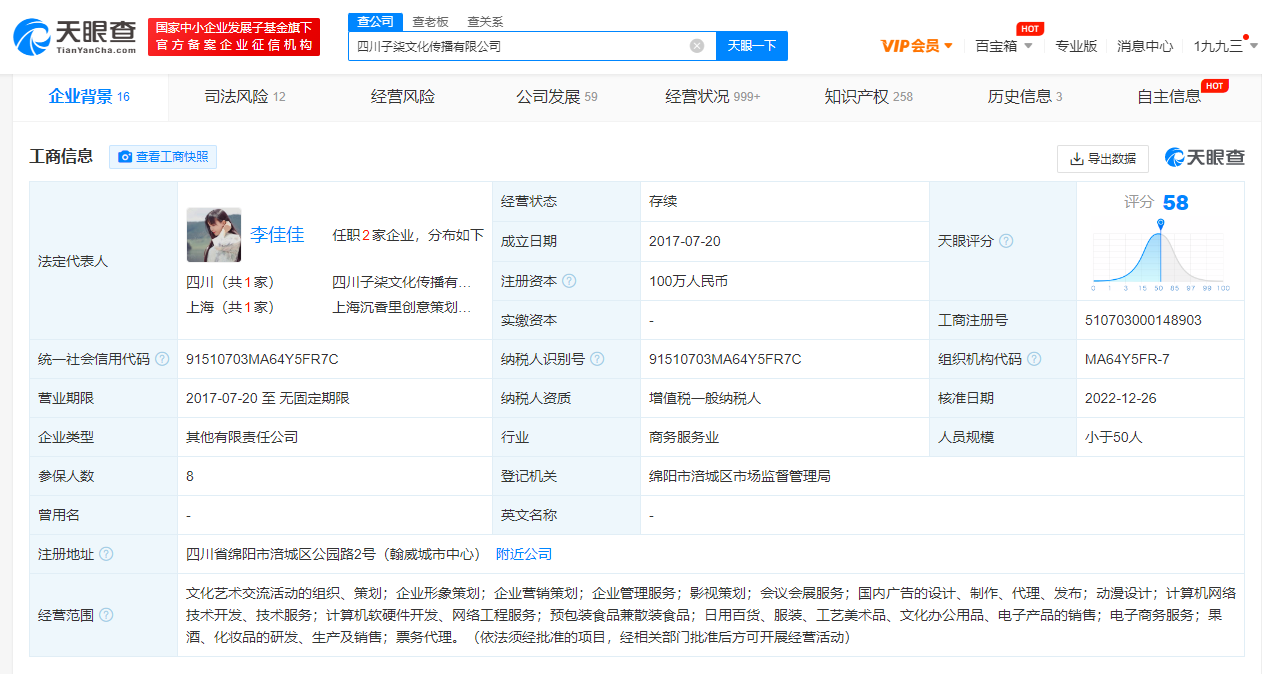Select the 企业背景 tab
This screenshot has height=674, width=1262.
pos(89,96)
